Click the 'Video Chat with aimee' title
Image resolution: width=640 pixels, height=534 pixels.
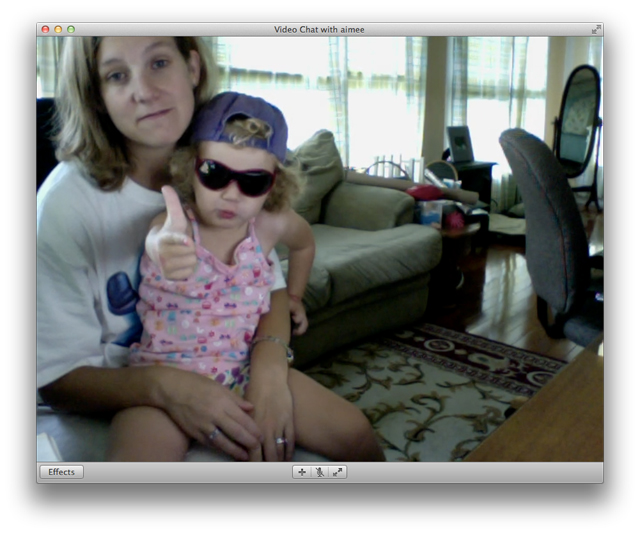(x=319, y=30)
